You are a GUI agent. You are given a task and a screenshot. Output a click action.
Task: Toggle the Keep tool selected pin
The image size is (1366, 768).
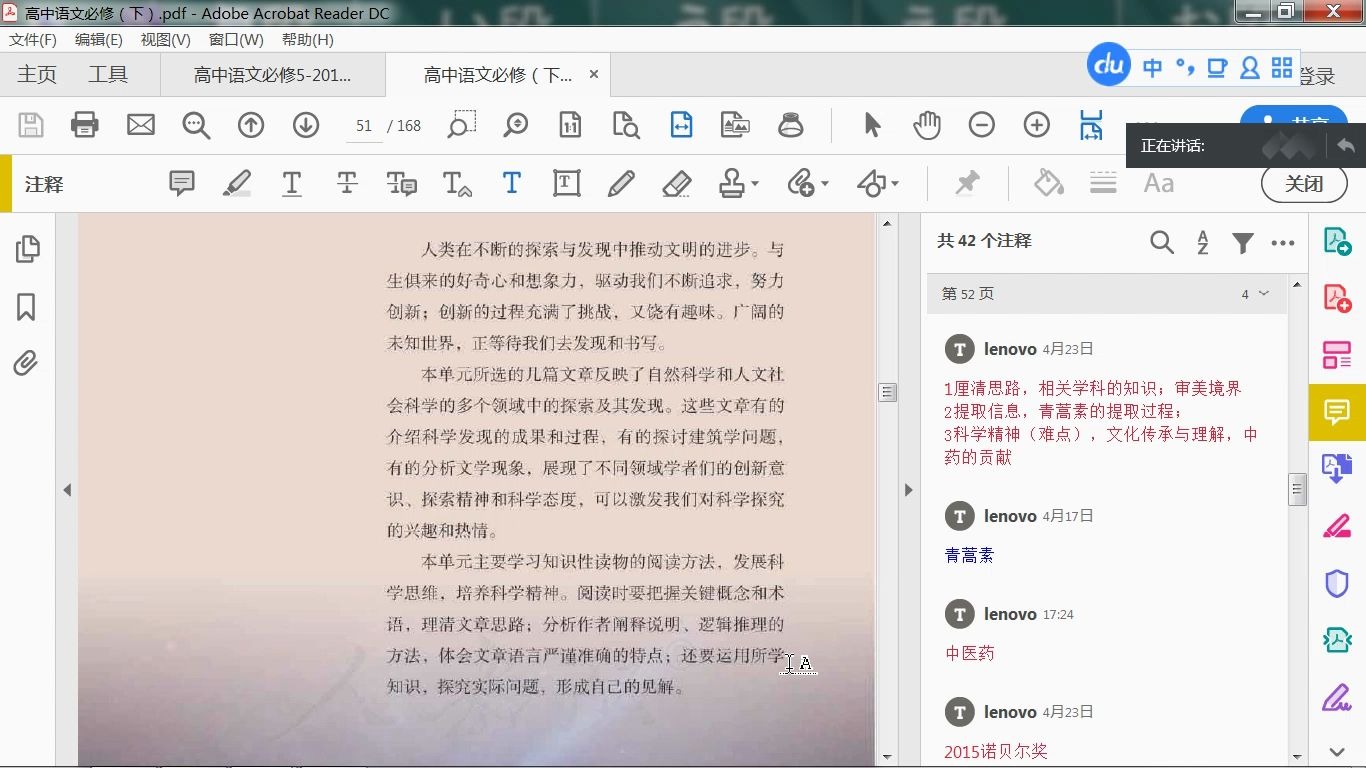[x=967, y=183]
